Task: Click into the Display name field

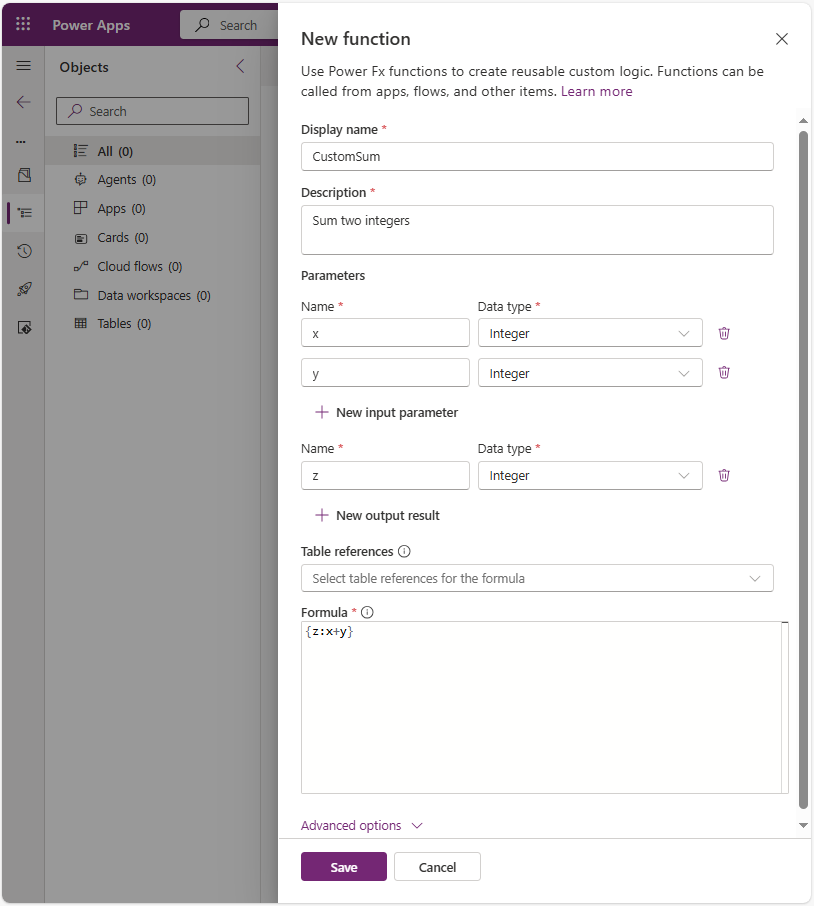Action: [537, 157]
